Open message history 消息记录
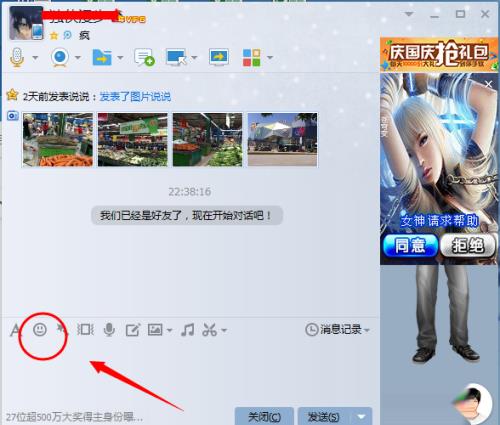This screenshot has width=500, height=425. 334,330
